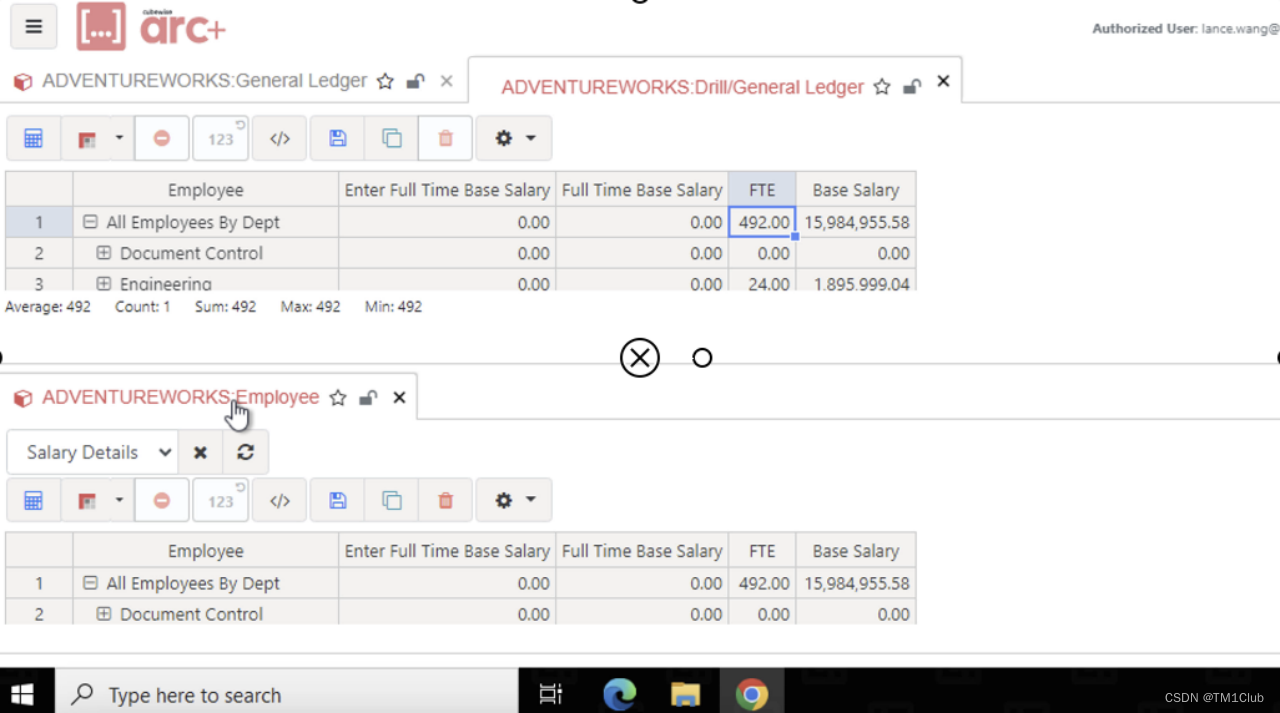Click the 123 number format button in upper toolbar
1280x713 pixels.
point(220,139)
